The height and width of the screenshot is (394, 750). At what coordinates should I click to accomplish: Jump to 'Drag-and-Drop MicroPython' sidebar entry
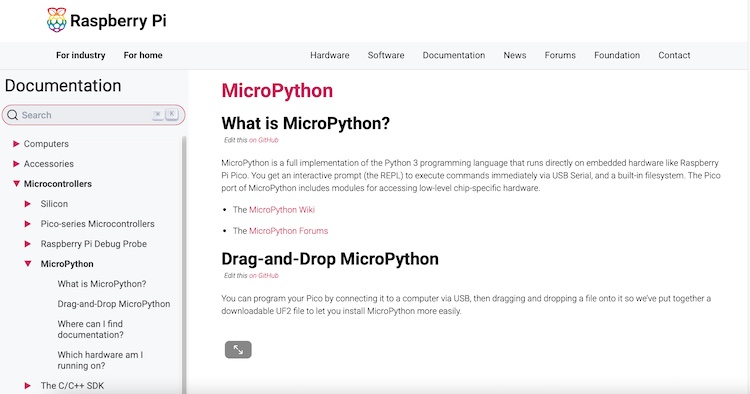point(114,304)
